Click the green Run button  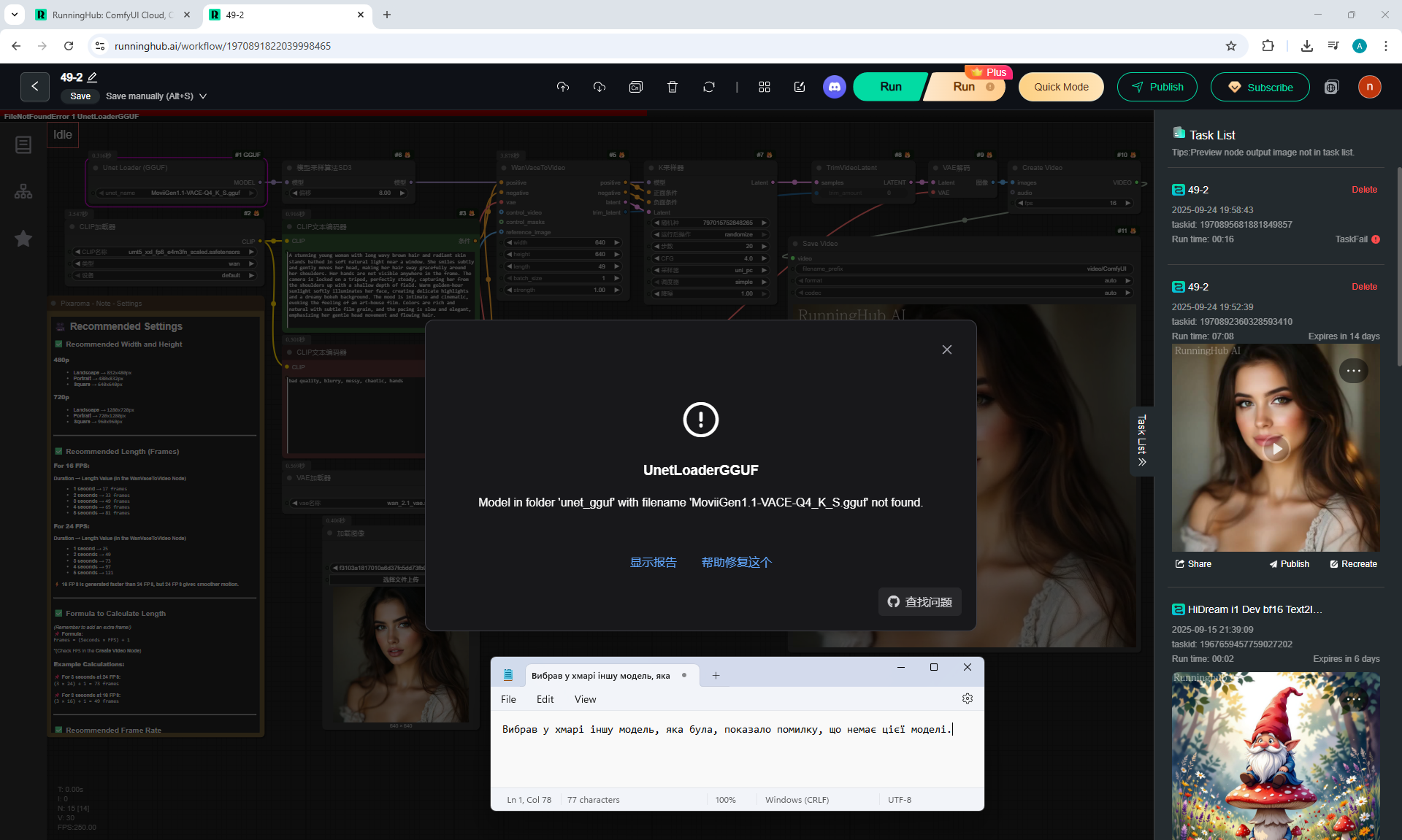[x=890, y=87]
